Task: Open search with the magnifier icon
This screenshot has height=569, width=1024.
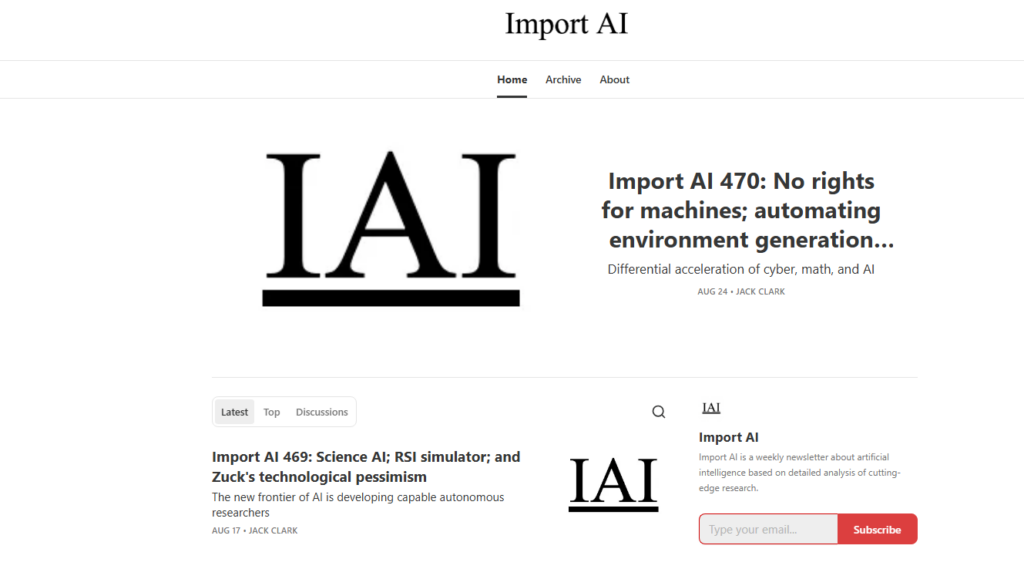Action: [x=658, y=412]
